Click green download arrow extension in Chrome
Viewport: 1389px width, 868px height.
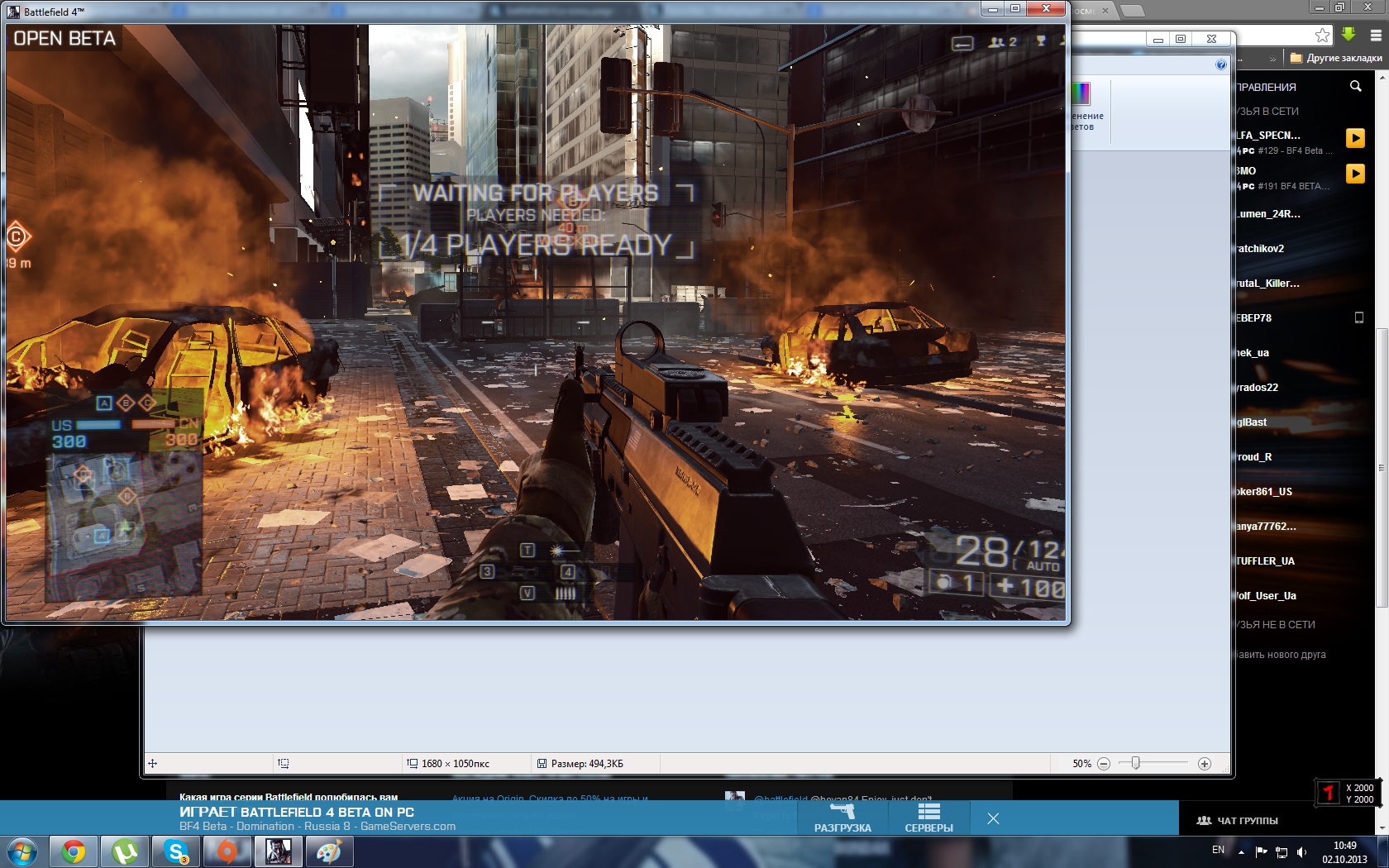(x=1348, y=35)
